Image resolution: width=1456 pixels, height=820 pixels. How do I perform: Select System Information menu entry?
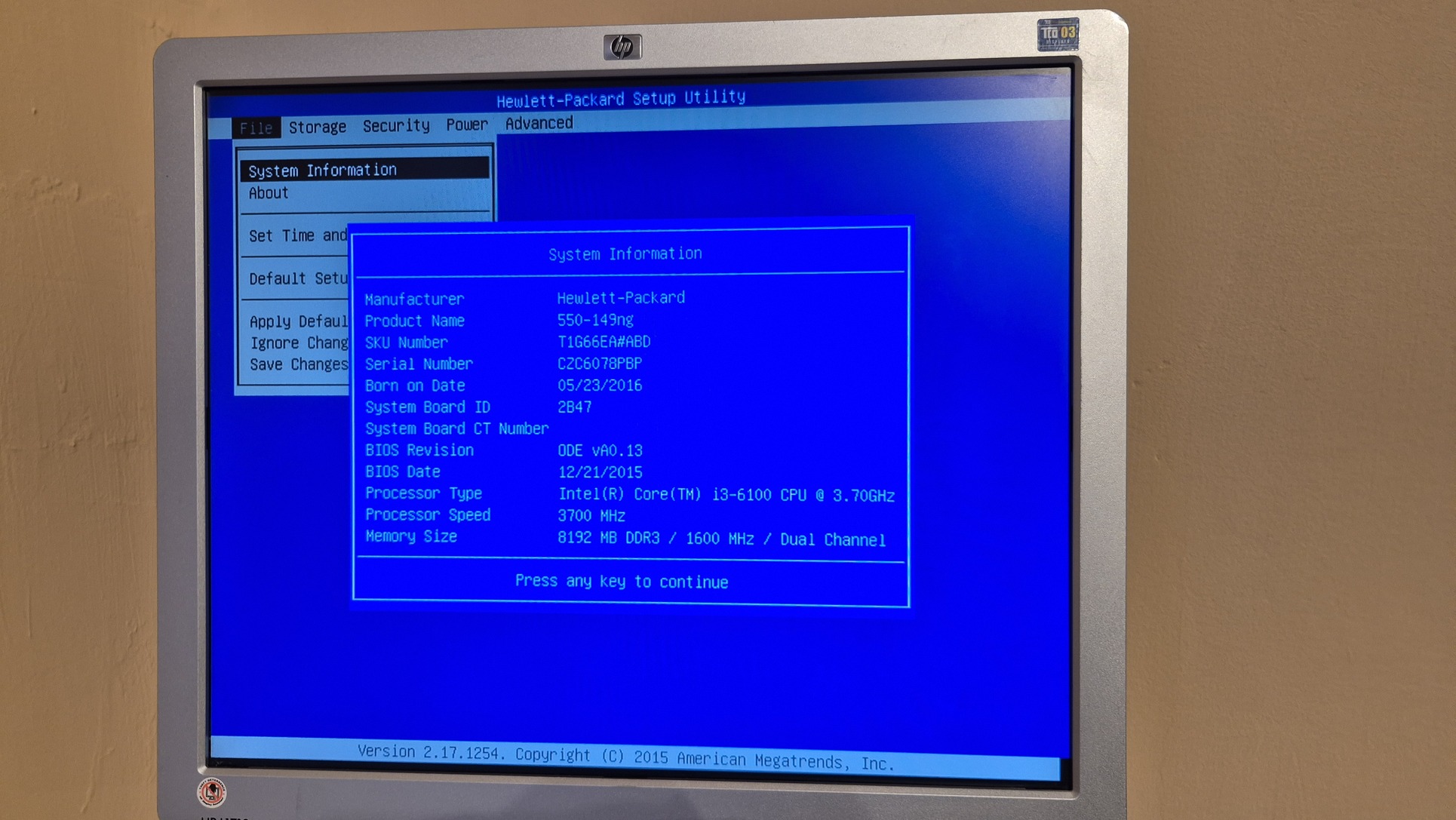[x=323, y=170]
